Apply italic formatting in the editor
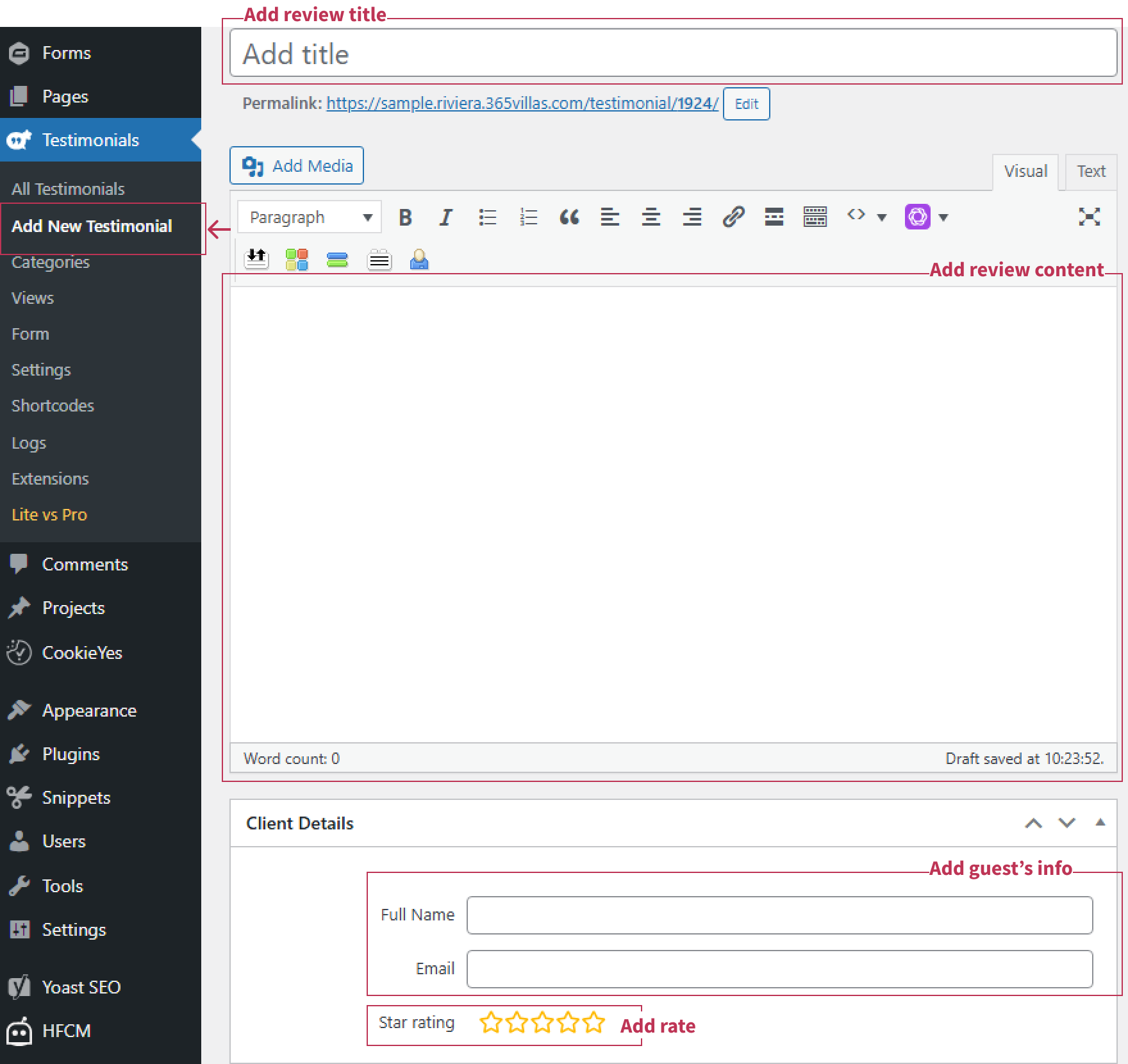Viewport: 1128px width, 1064px height. point(445,217)
